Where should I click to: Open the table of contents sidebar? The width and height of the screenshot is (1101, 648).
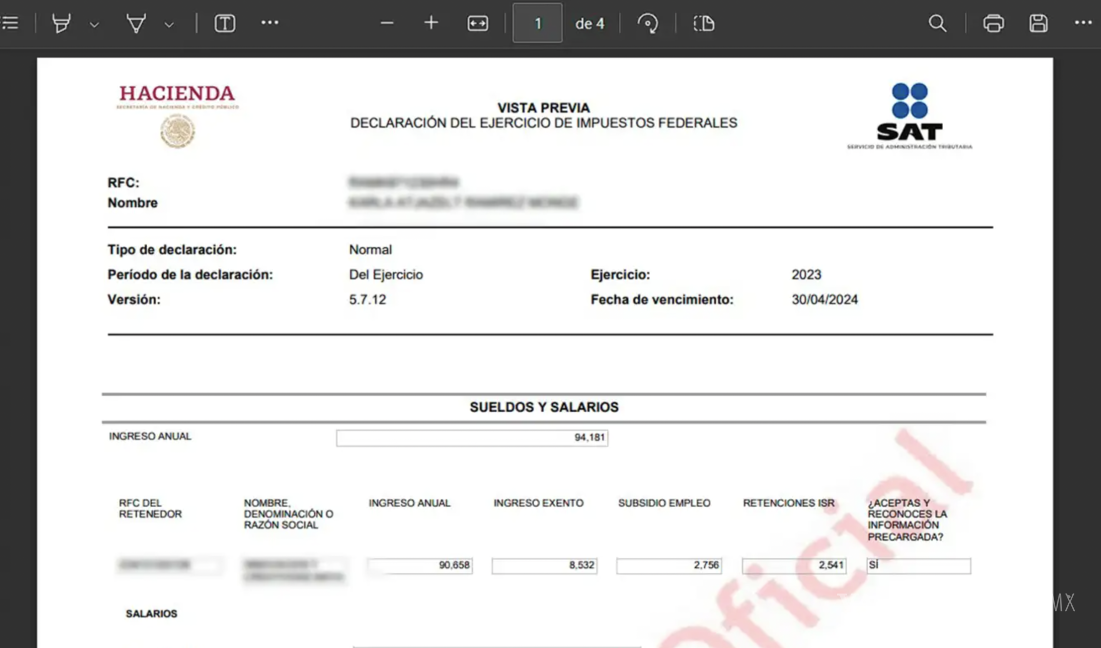coord(10,23)
